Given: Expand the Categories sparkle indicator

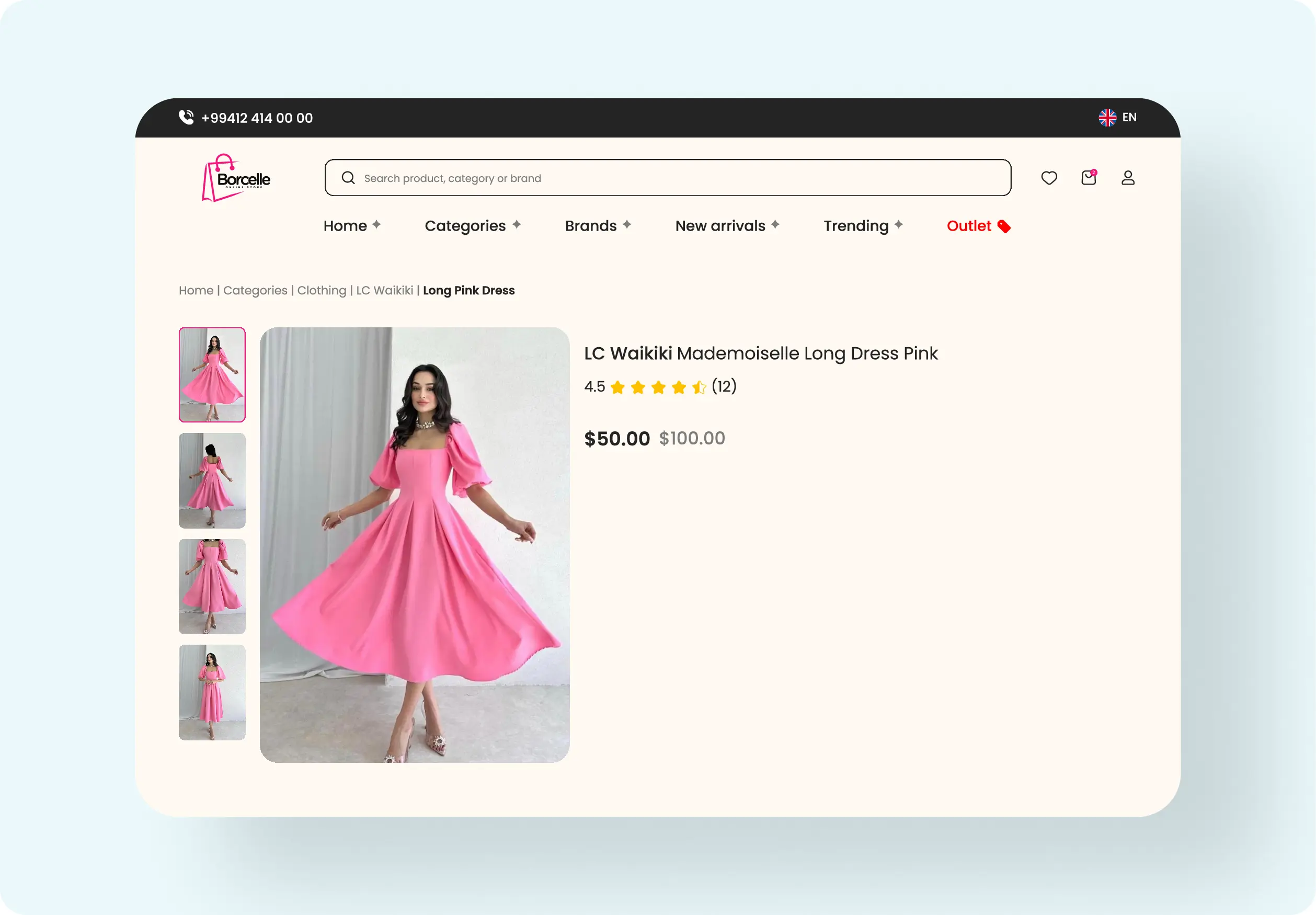Looking at the screenshot, I should pos(517,224).
